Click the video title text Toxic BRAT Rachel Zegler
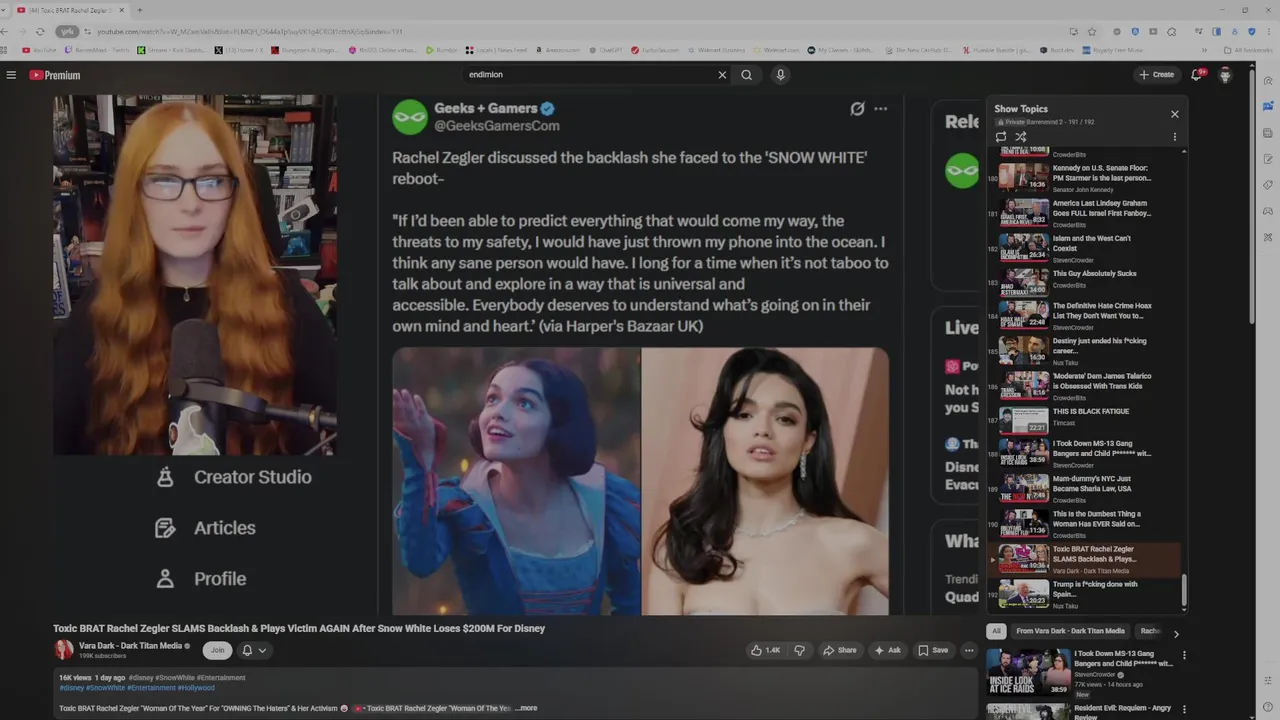This screenshot has width=1280, height=720. (x=299, y=629)
